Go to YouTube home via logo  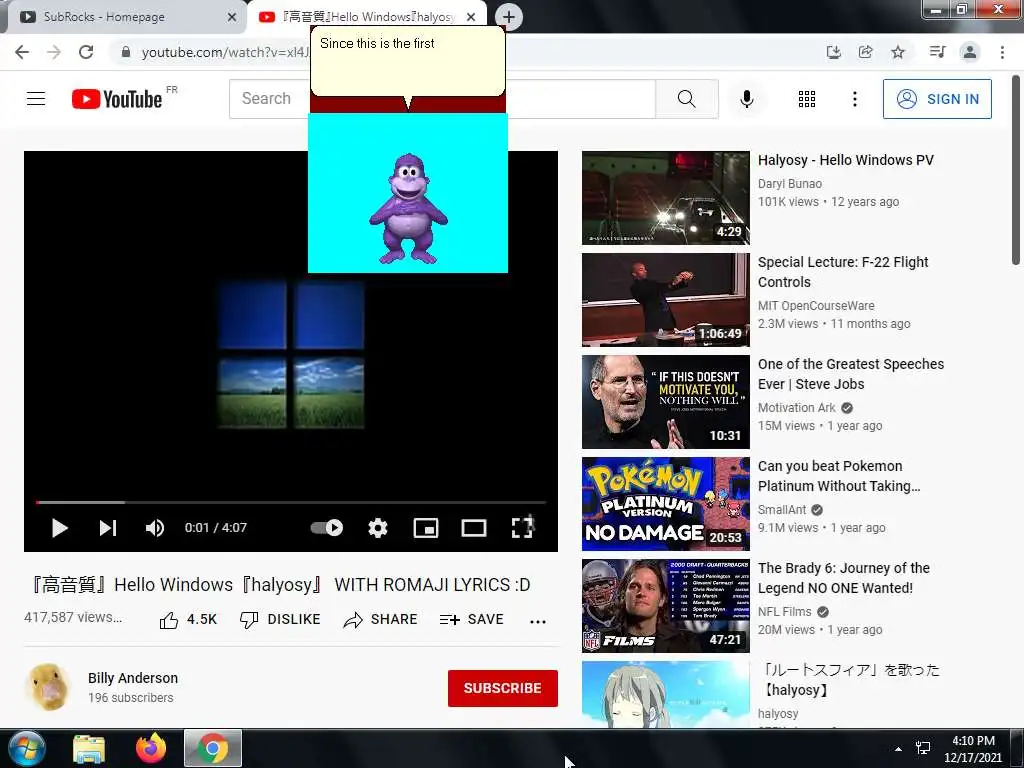(x=118, y=99)
